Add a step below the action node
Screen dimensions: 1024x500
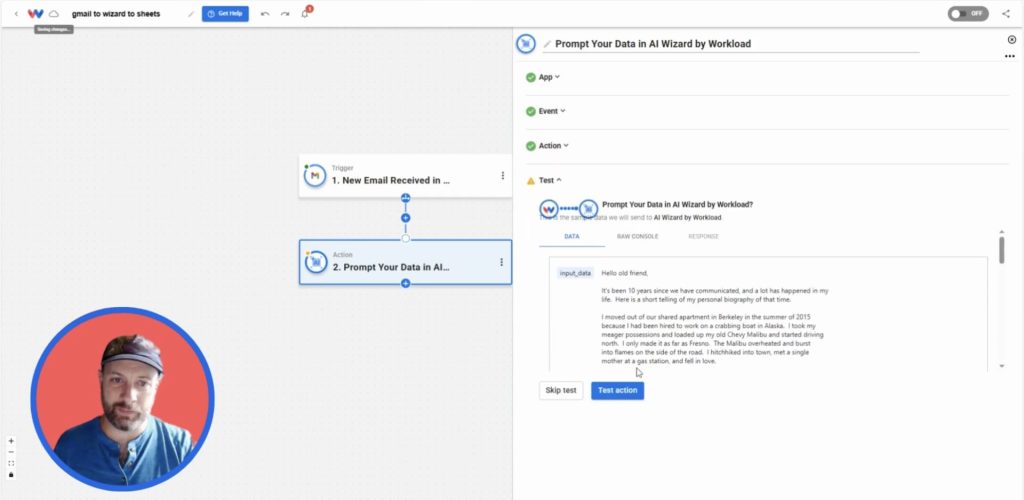pyautogui.click(x=406, y=283)
